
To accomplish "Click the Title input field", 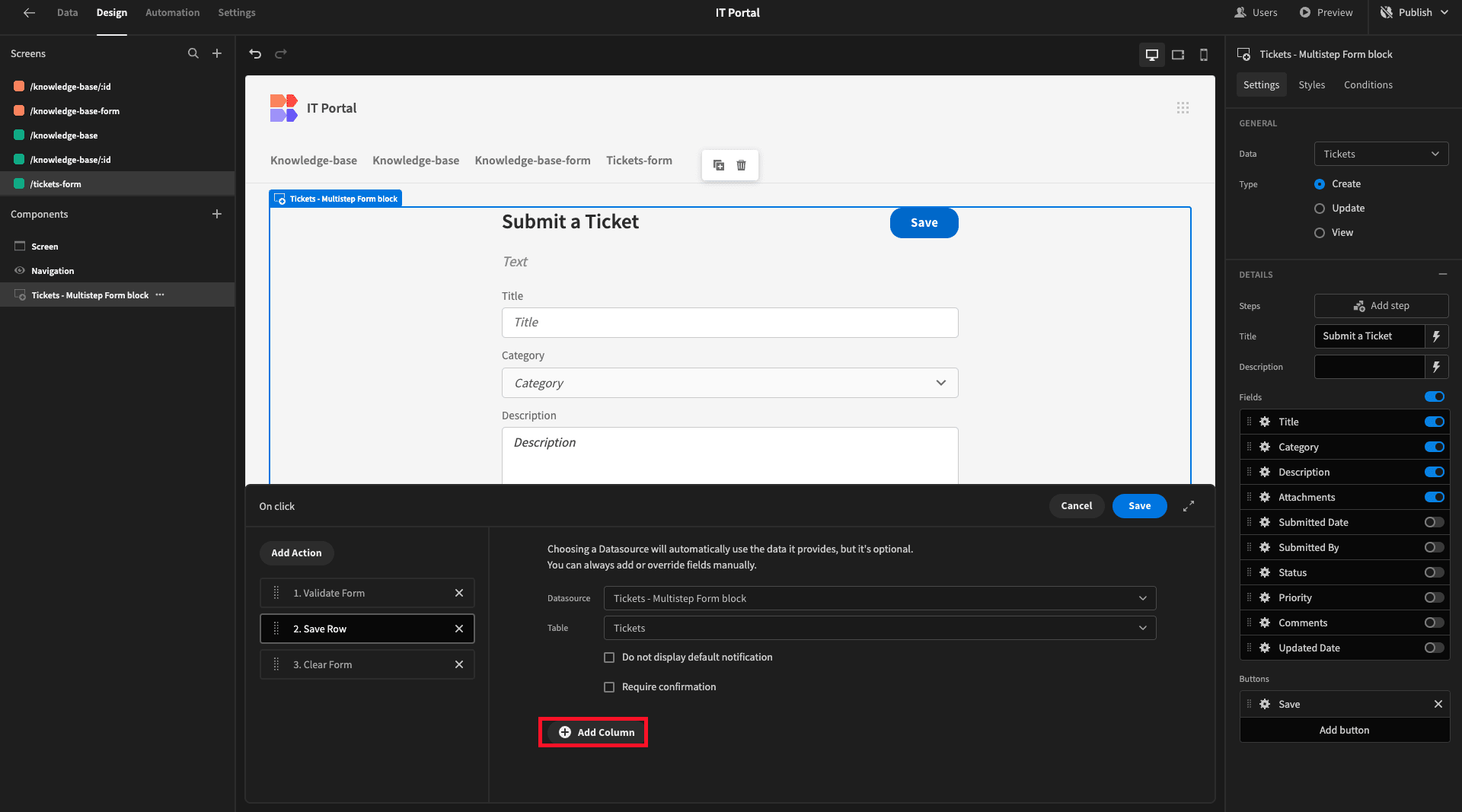I will pos(729,323).
